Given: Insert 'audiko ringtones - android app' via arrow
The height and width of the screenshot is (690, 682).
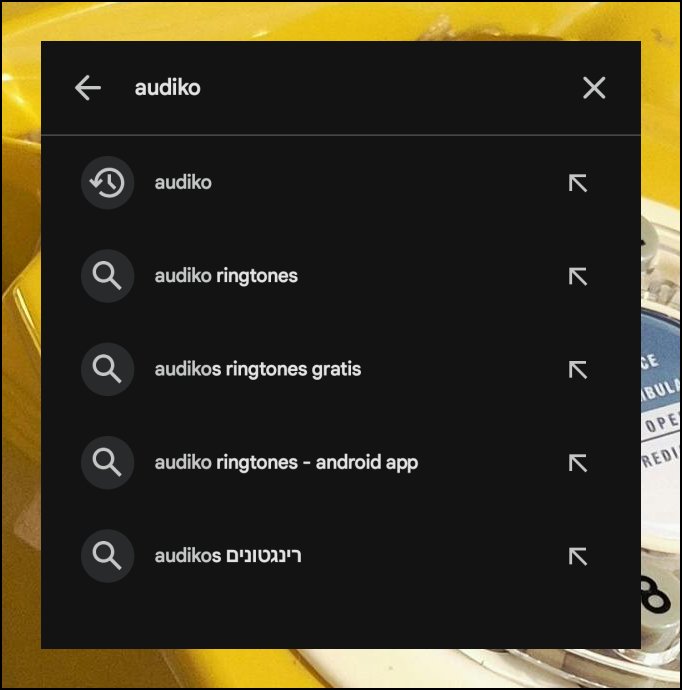Looking at the screenshot, I should click(x=578, y=463).
